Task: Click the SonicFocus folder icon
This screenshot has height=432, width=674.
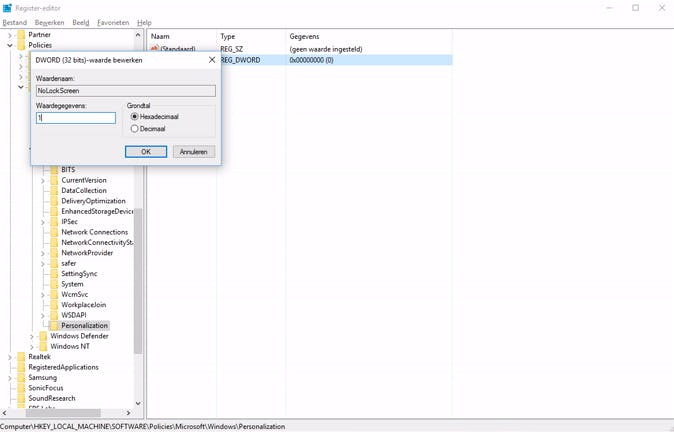Action: (x=21, y=388)
